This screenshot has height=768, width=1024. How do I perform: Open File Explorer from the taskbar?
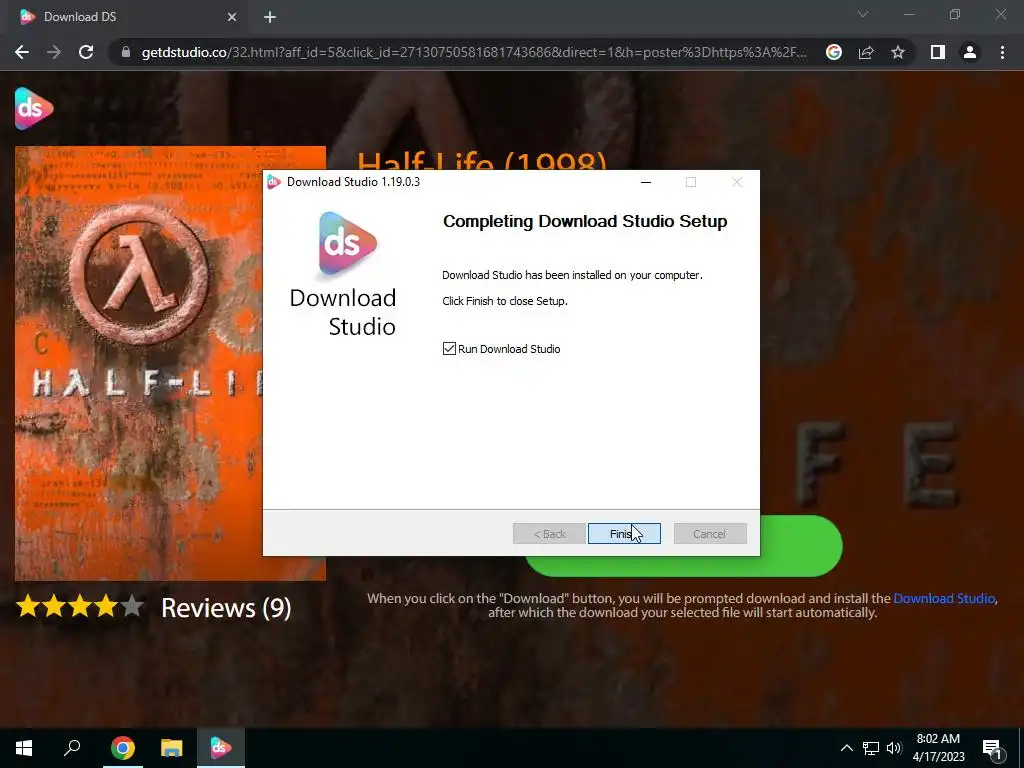point(172,748)
